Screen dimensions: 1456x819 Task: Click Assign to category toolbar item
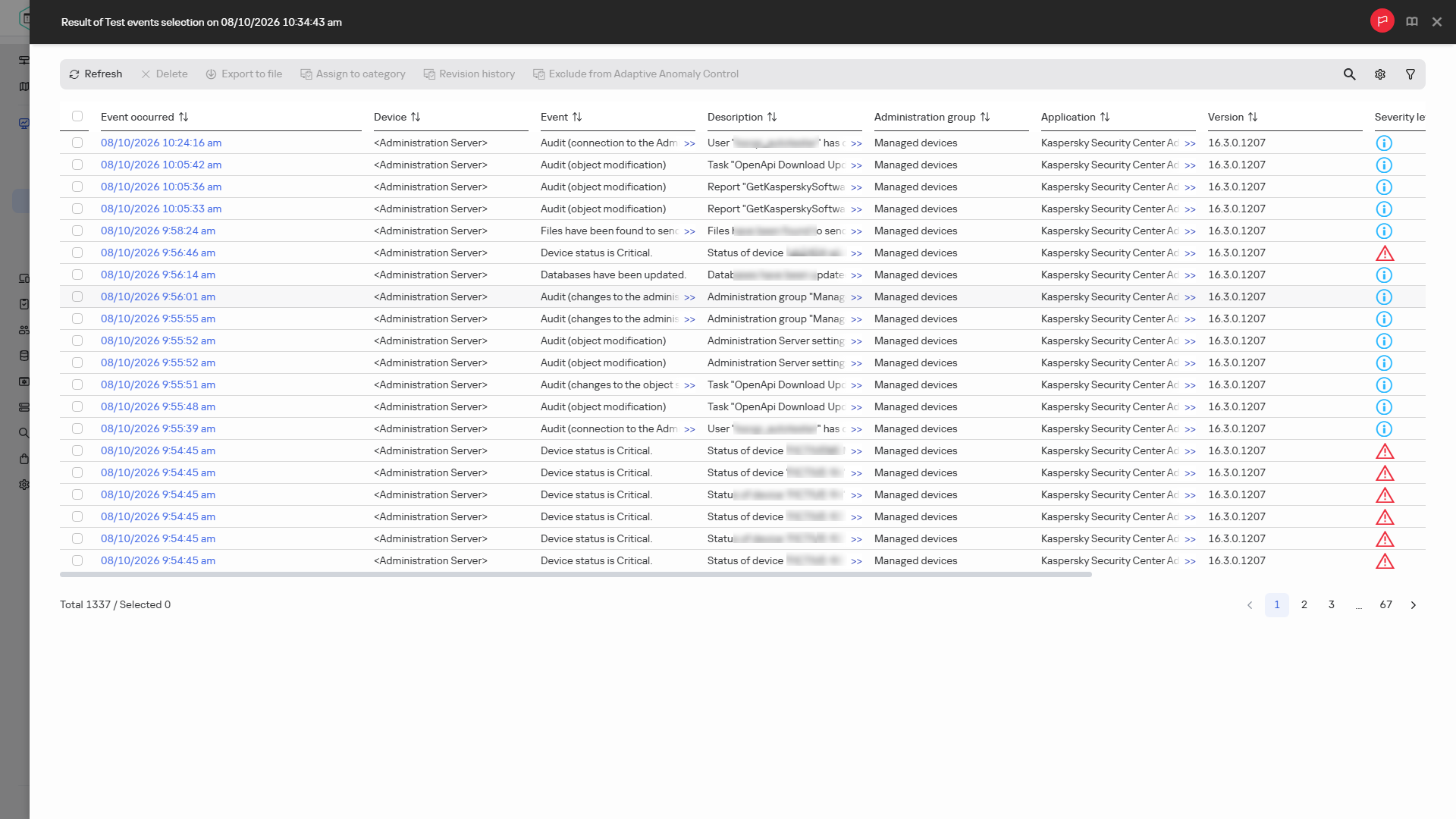[353, 74]
